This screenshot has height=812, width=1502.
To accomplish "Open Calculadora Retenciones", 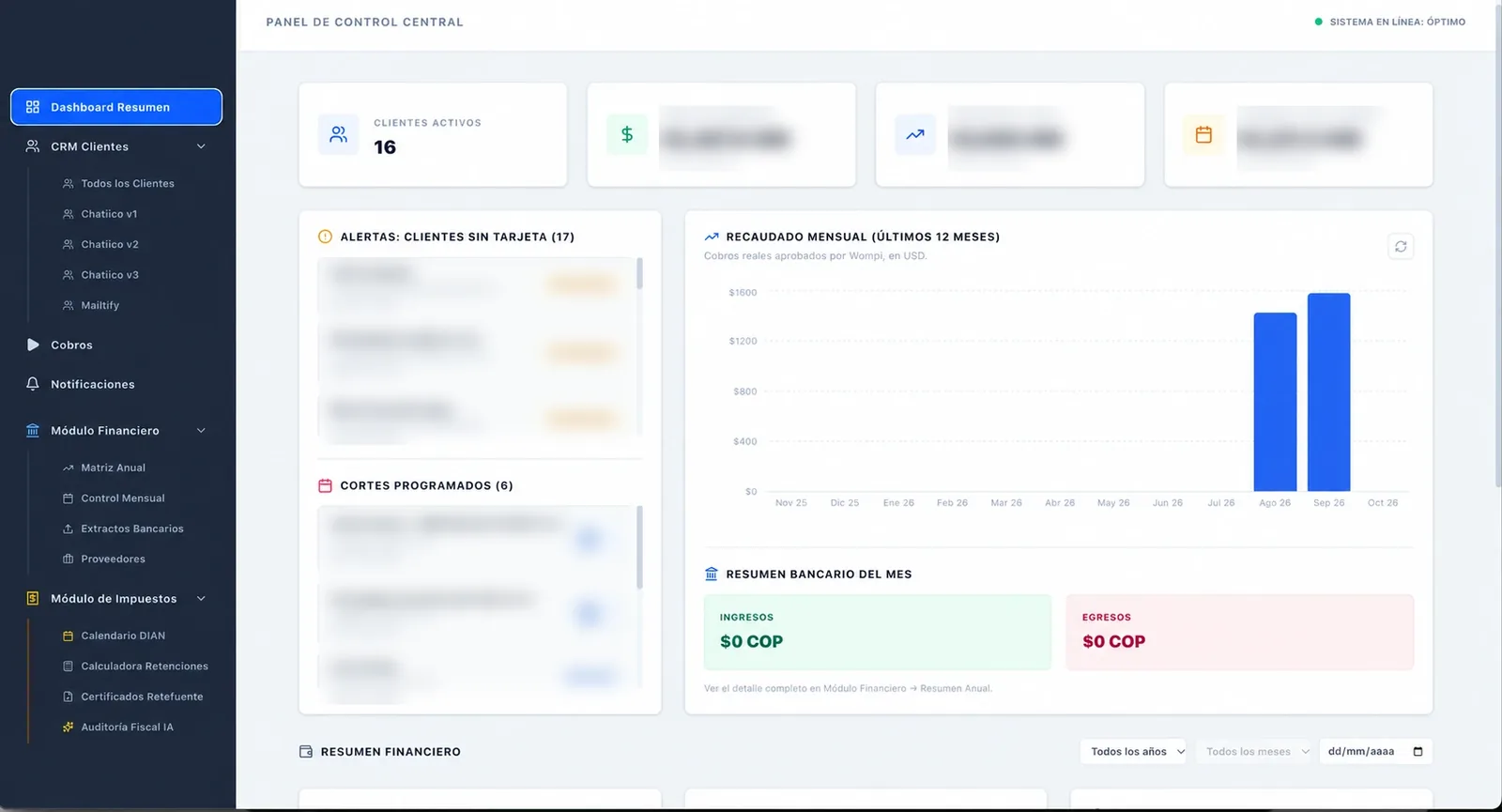I will (145, 666).
